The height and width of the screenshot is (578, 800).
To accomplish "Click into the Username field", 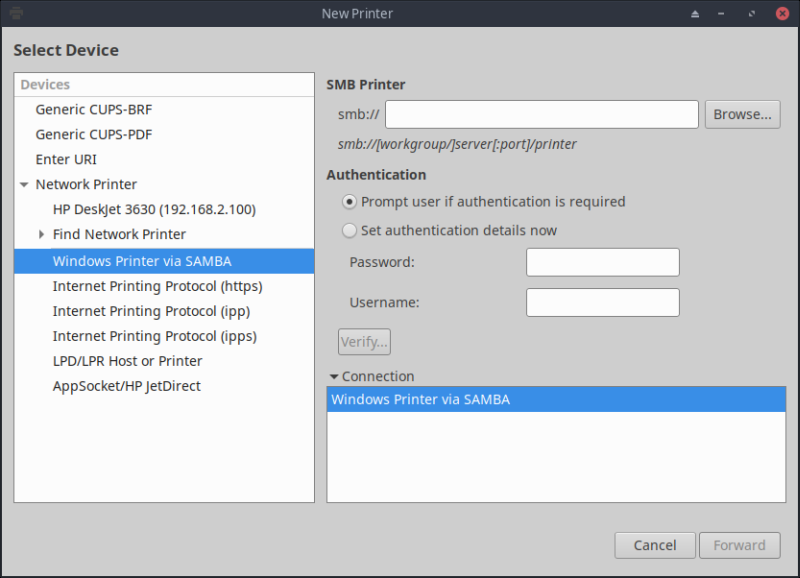I will pos(602,303).
